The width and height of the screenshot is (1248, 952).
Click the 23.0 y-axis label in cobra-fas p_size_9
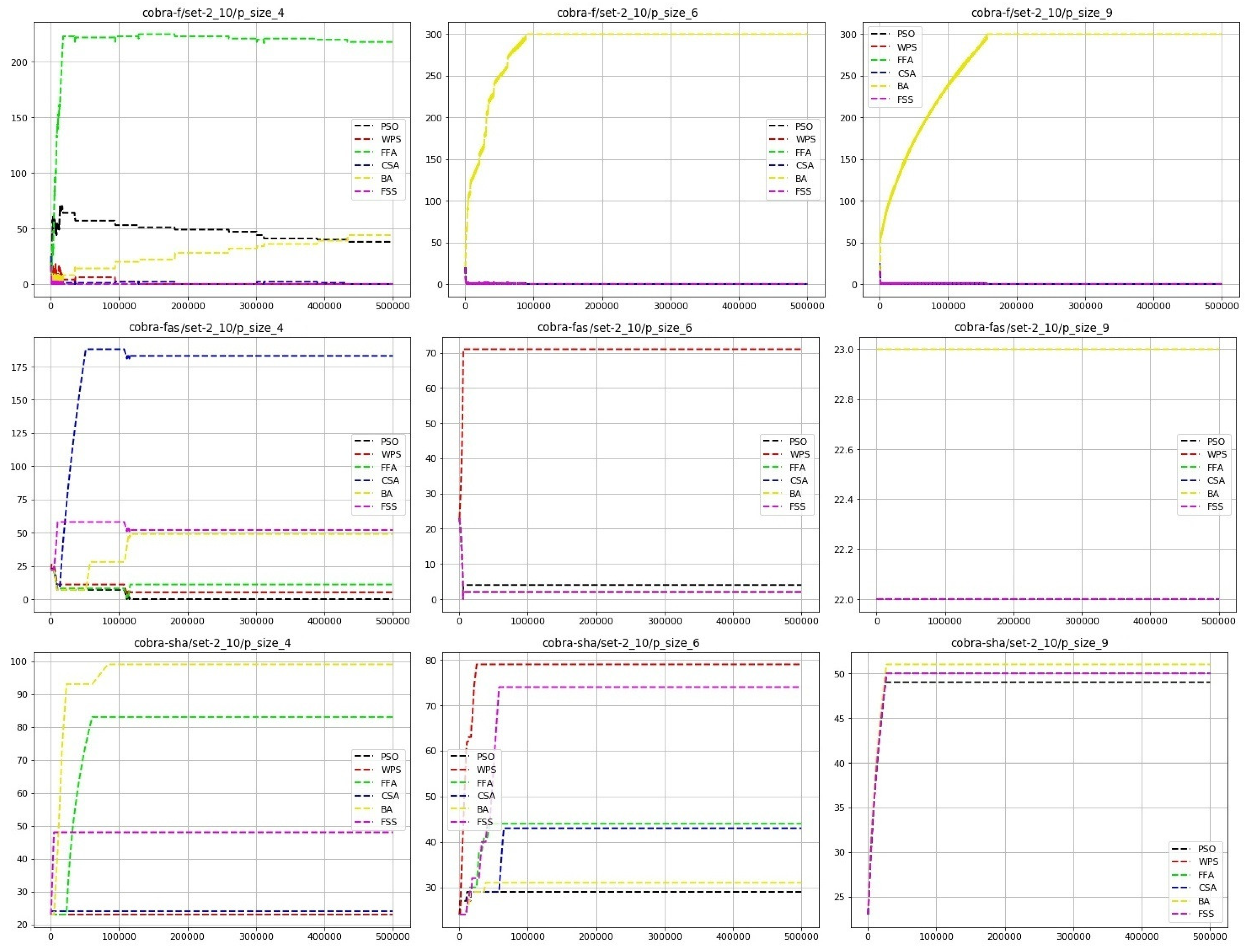click(x=844, y=350)
